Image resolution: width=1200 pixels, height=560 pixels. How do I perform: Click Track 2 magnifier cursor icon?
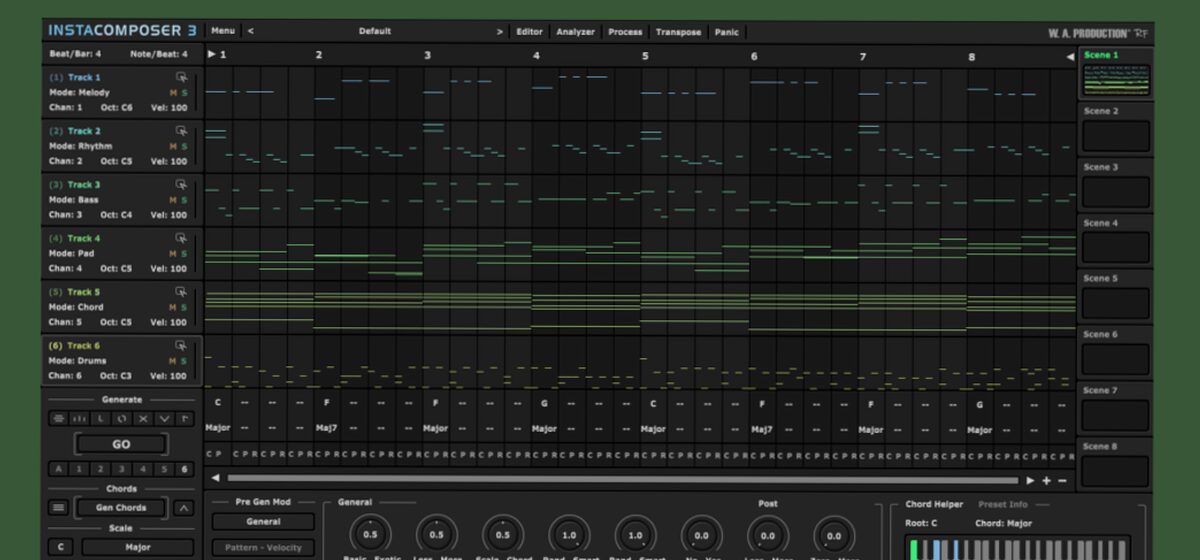point(181,131)
